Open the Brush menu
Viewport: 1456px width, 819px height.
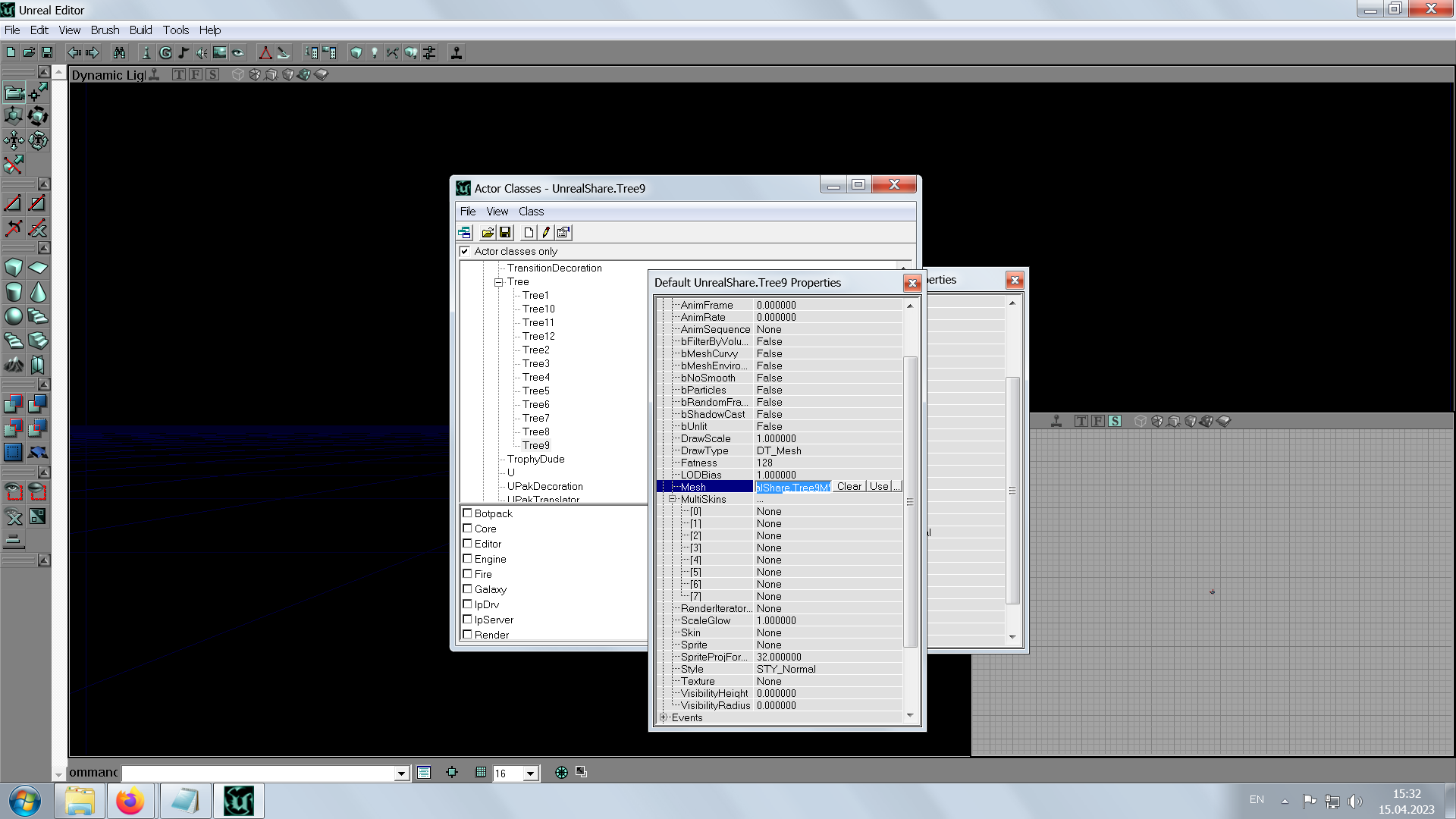(105, 30)
